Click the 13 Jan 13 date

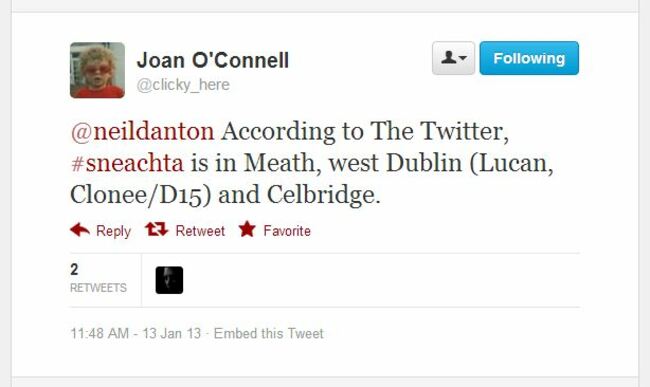pos(172,334)
